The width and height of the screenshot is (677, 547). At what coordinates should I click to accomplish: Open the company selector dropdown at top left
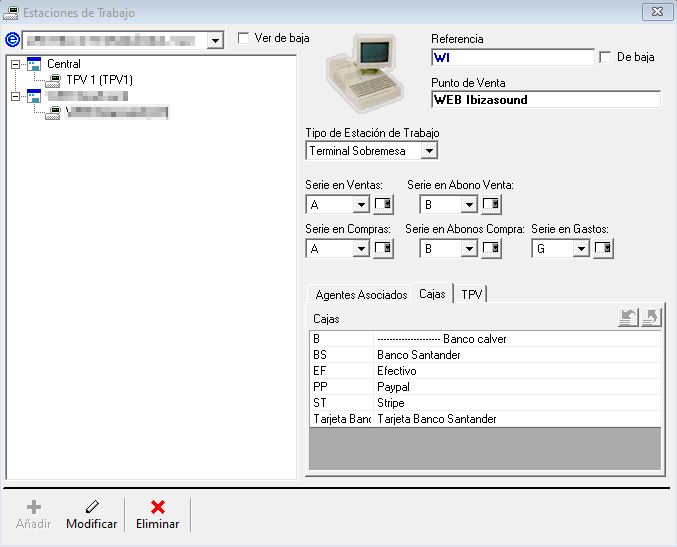(x=215, y=40)
